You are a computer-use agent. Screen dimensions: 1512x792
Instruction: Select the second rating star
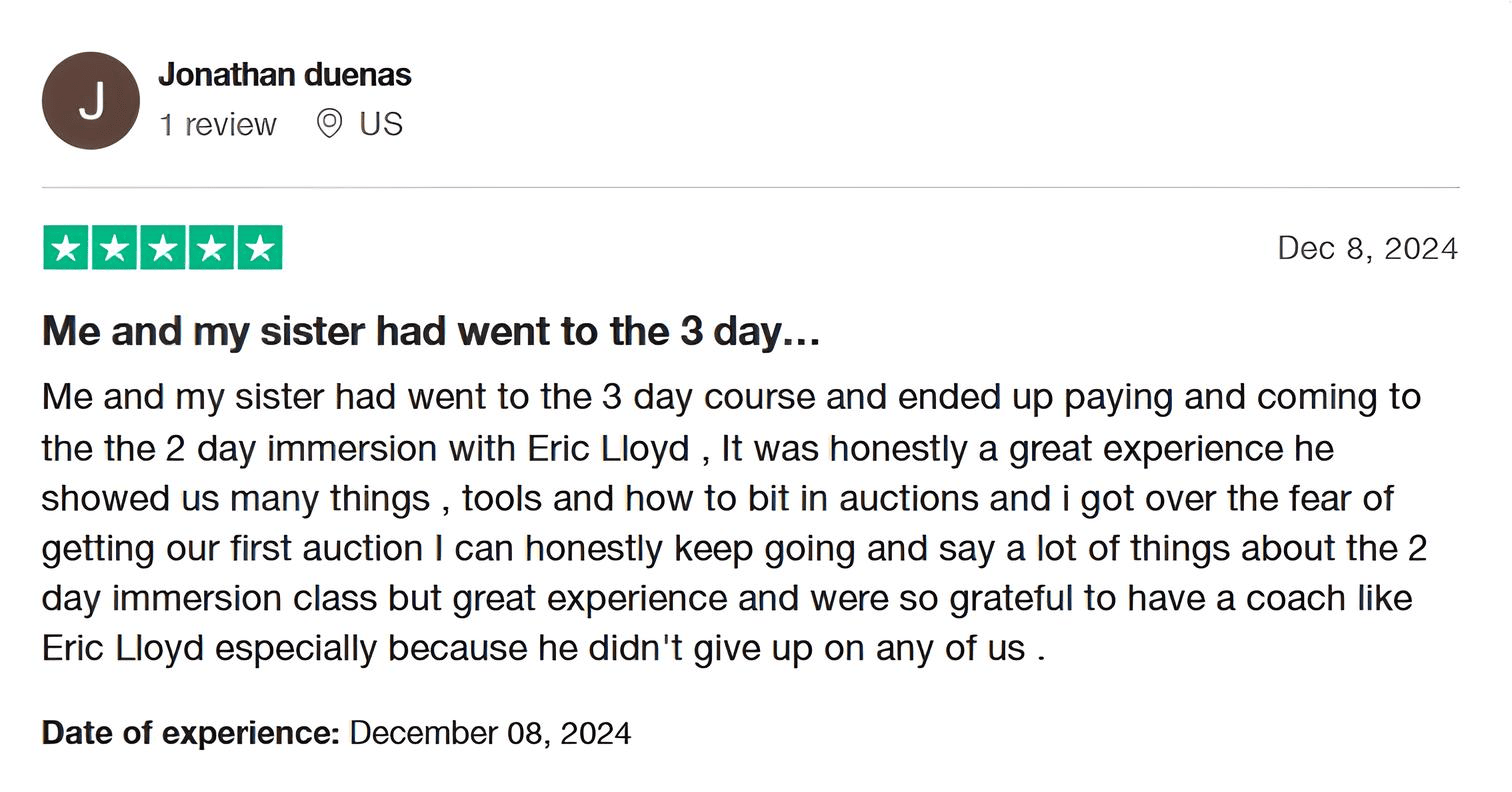114,248
